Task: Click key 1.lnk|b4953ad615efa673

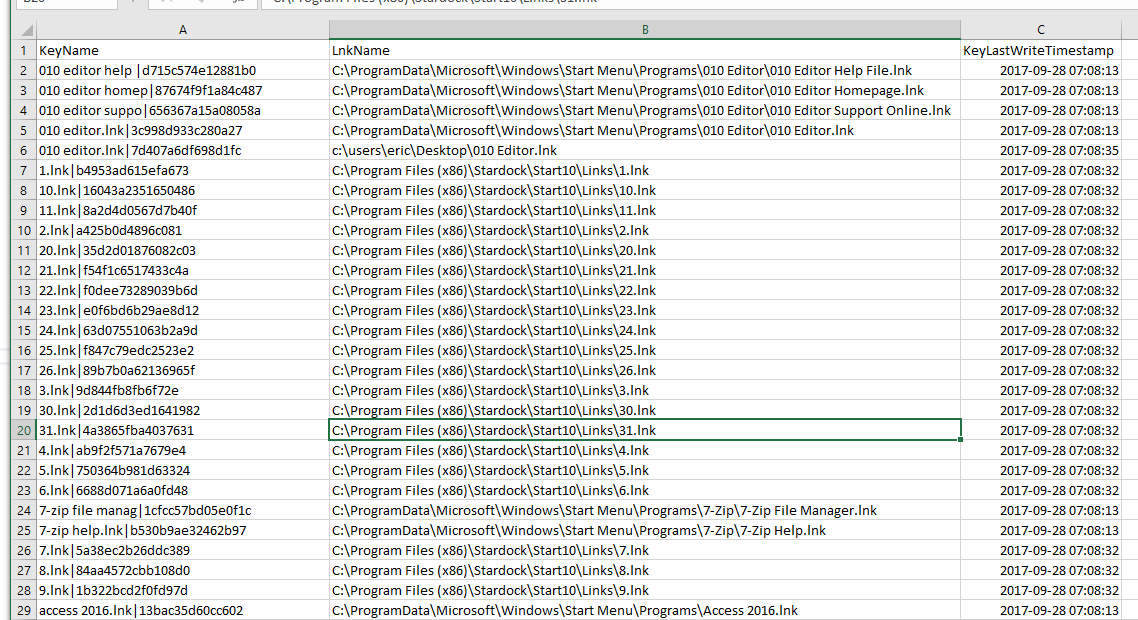Action: point(182,171)
